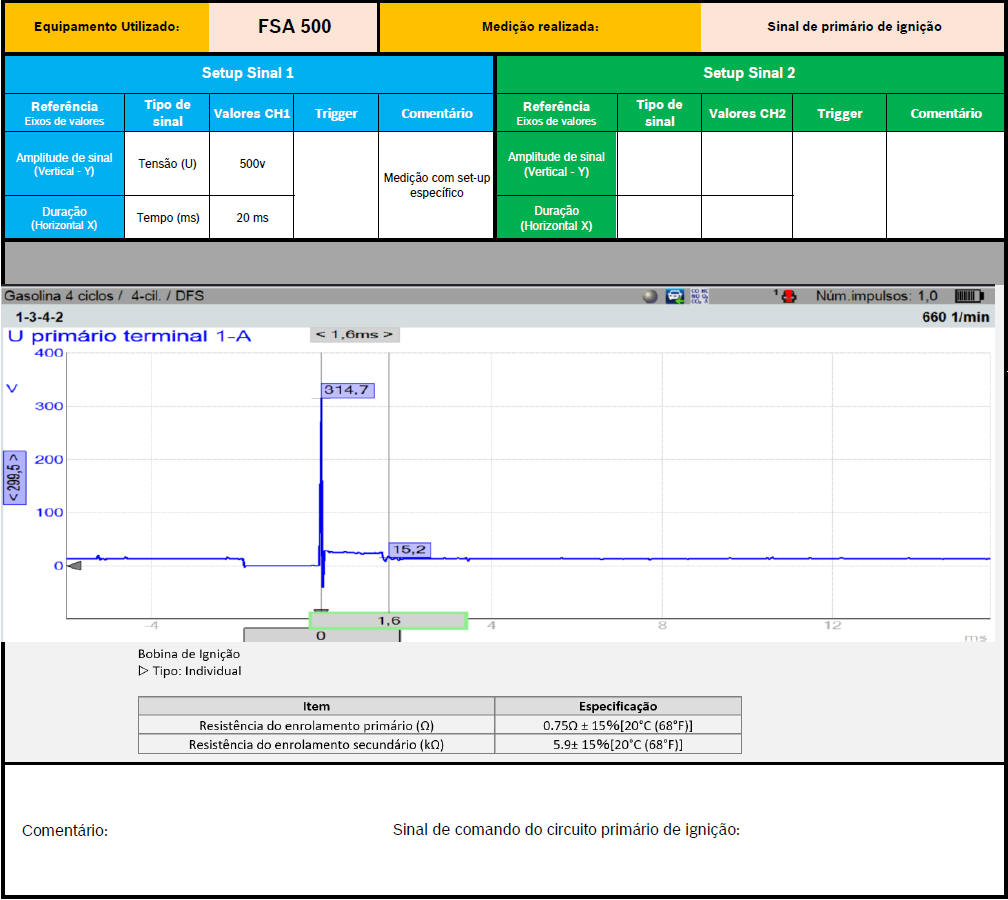Click the 500v Valores CH1 cell
This screenshot has height=900, width=1008.
tap(251, 163)
